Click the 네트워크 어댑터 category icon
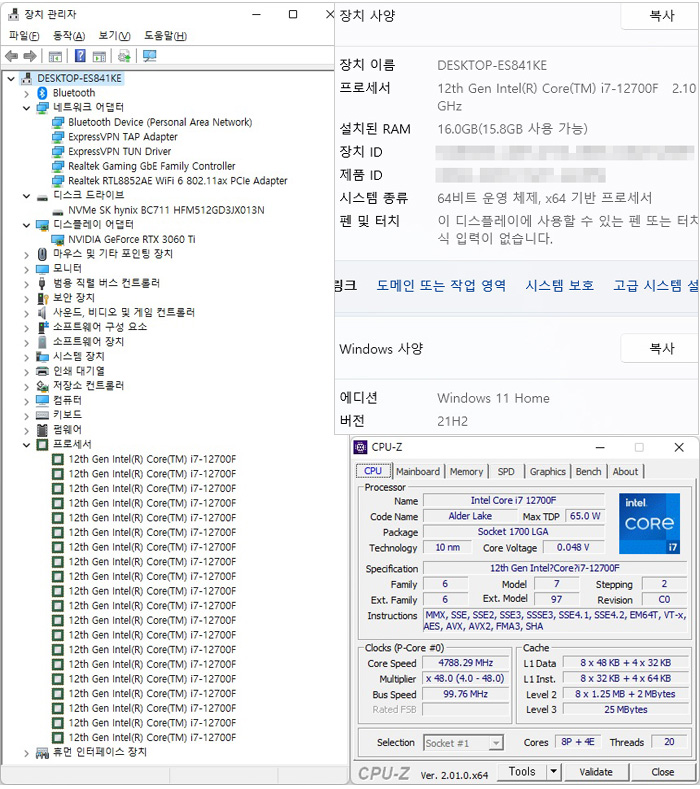Screen dimensions: 700x789 (x=42, y=108)
